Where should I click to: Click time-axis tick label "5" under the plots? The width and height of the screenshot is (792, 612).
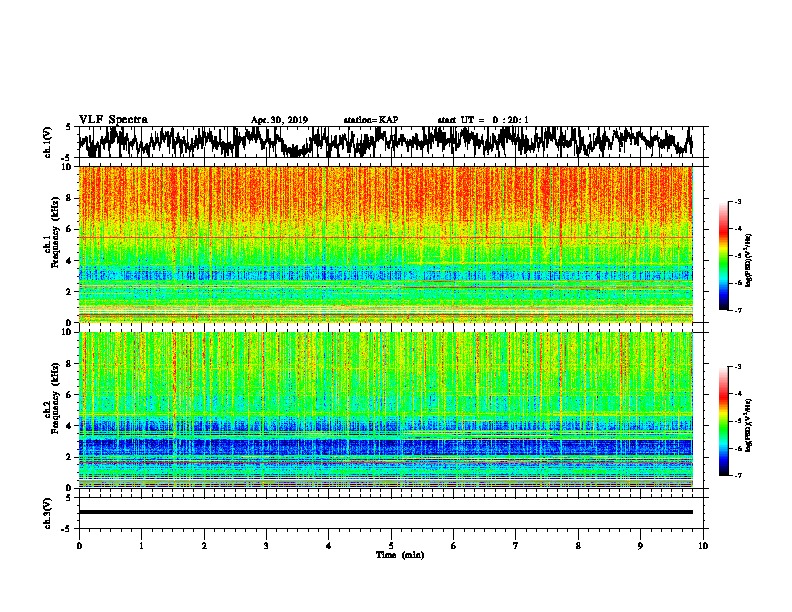(391, 546)
